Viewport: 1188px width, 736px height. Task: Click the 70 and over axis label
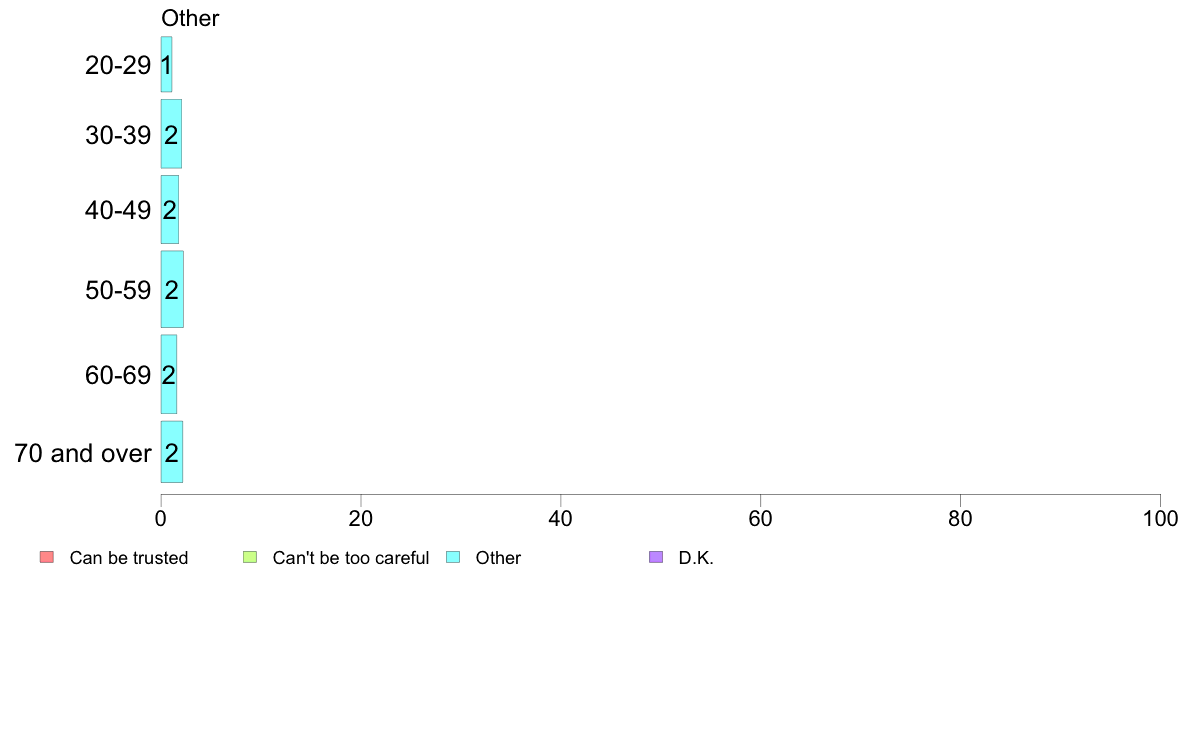click(x=83, y=453)
